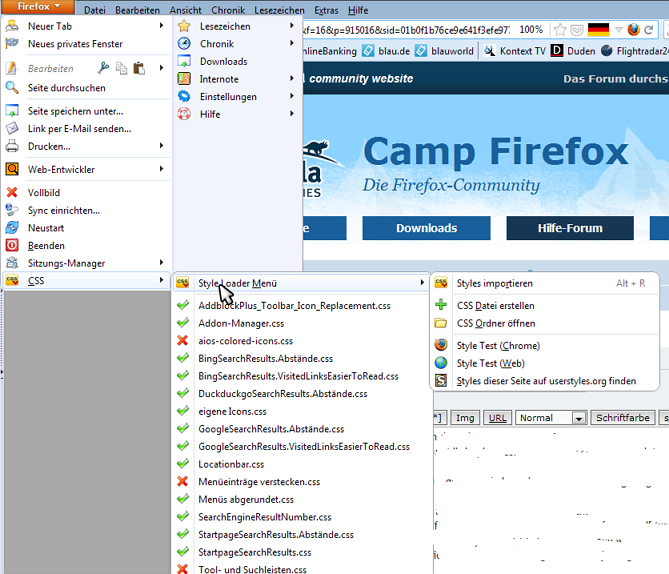Expand the Drucken submenu arrow
The image size is (669, 574).
pos(161,146)
